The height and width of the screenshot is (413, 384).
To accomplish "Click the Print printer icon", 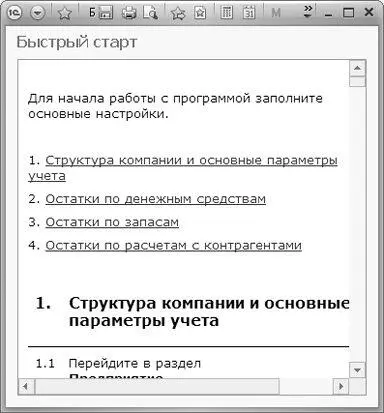I will tap(129, 13).
